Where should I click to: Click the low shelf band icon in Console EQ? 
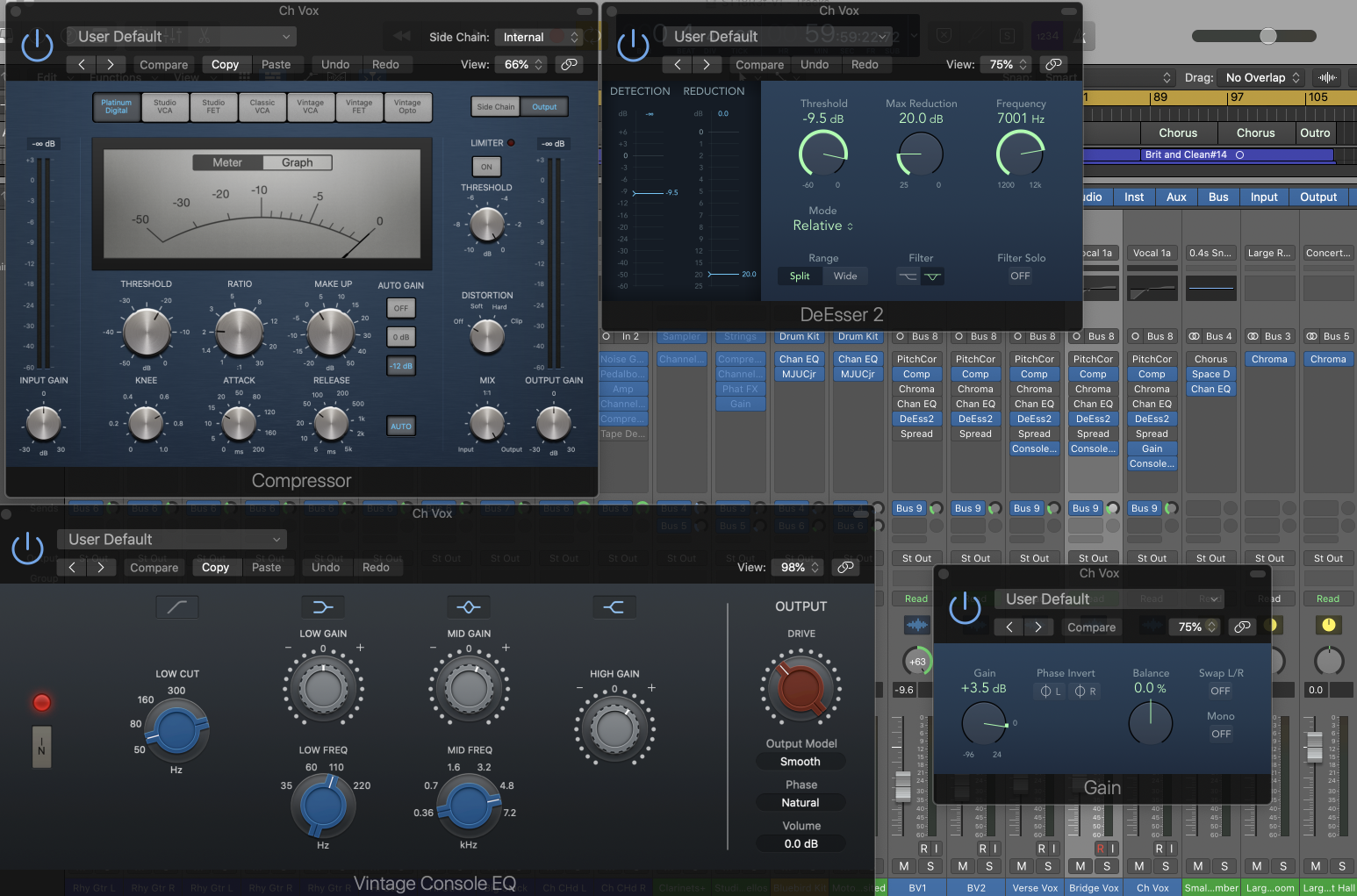tap(322, 606)
